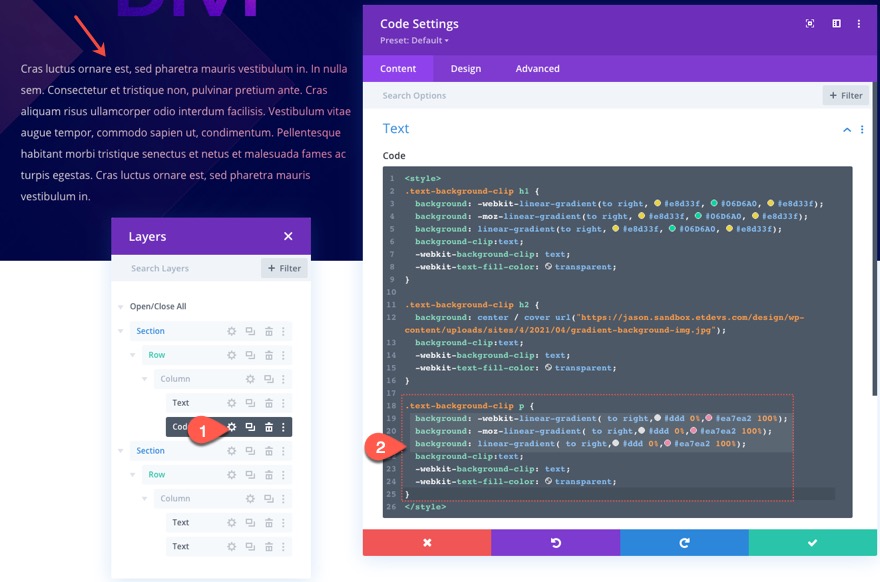Viewport: 880px width, 582px height.
Task: Open settings gear of the top Section layer
Action: click(231, 331)
